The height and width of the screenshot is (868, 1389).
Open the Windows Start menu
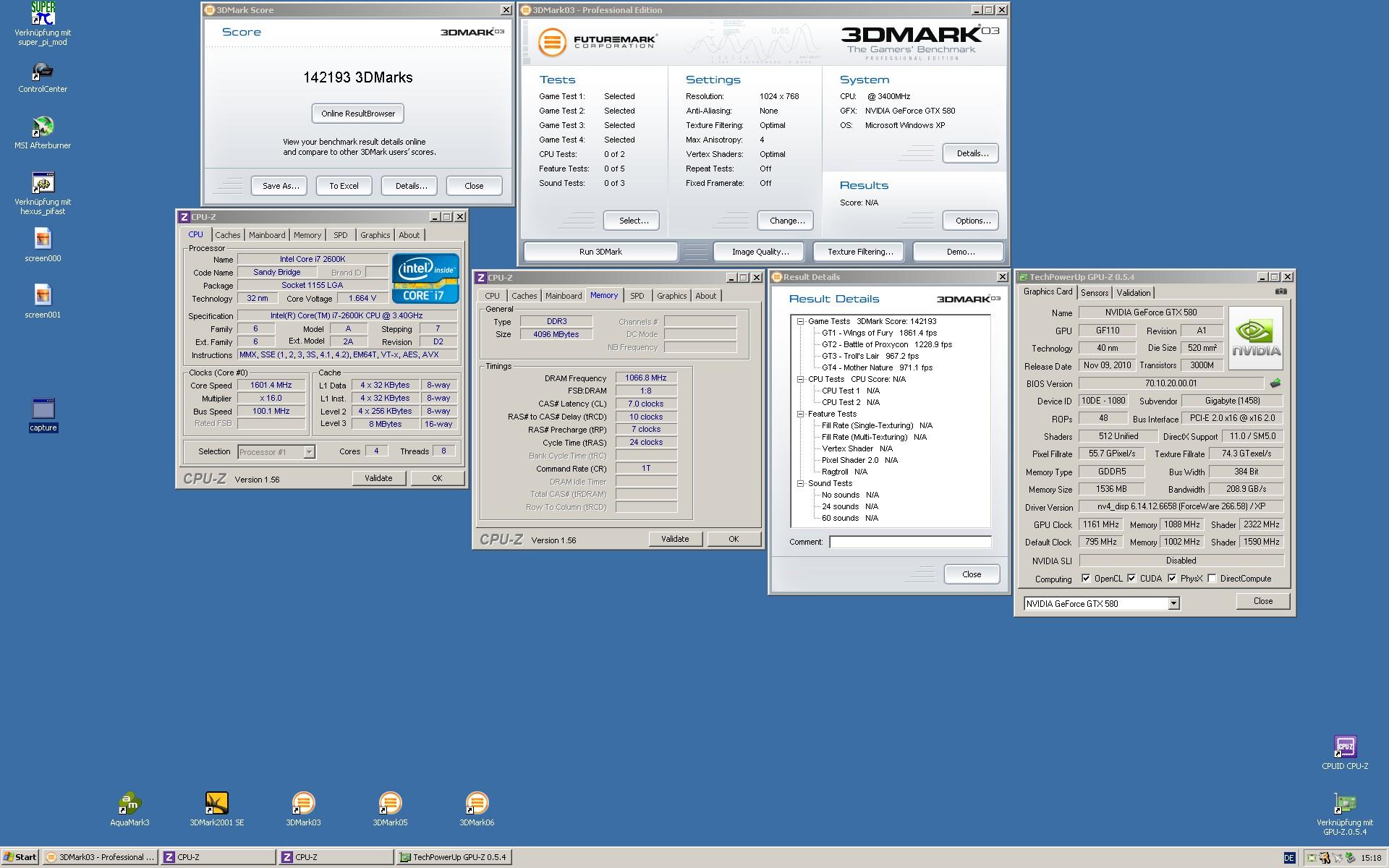coord(20,857)
